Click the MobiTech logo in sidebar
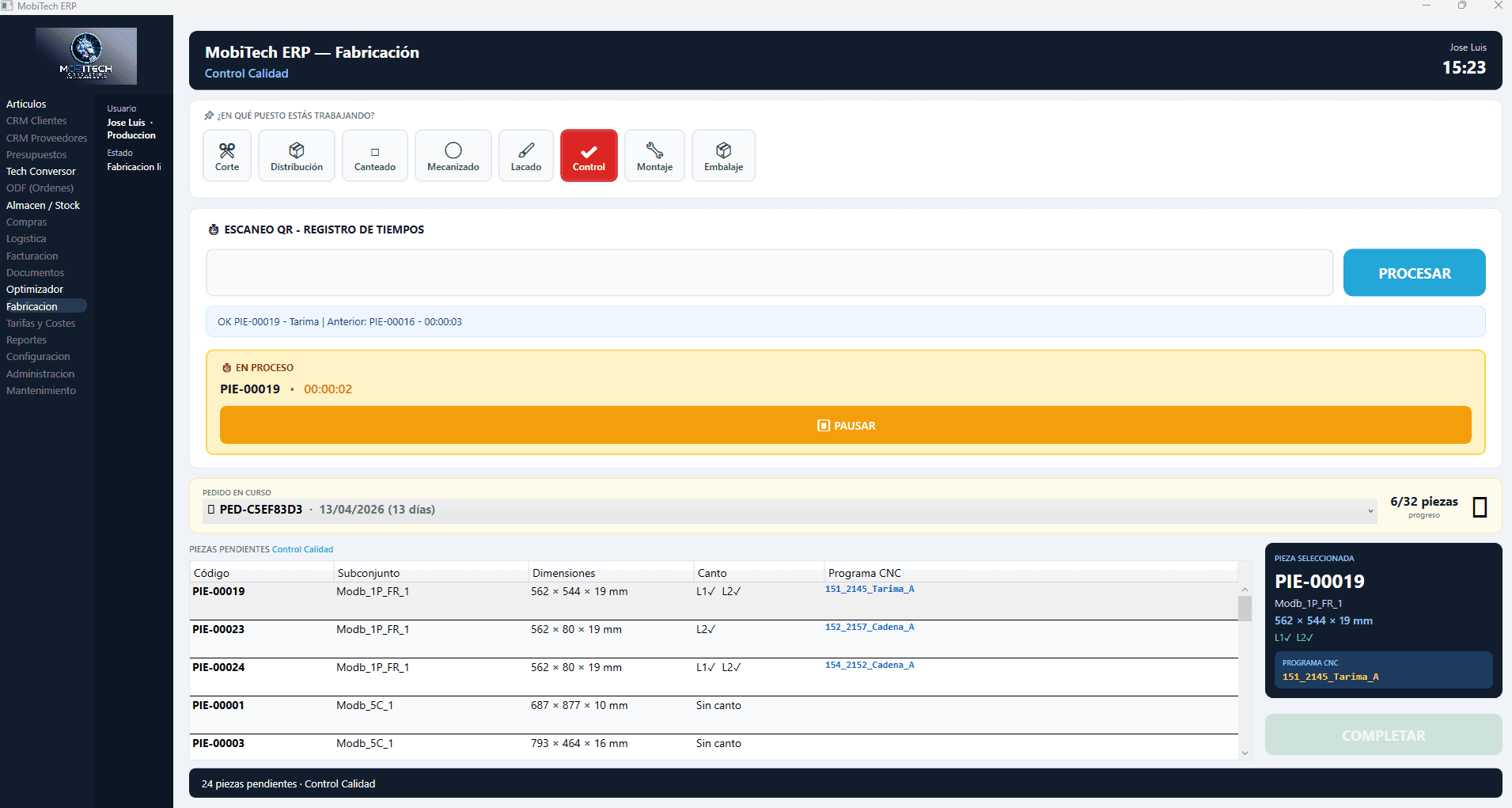This screenshot has width=1512, height=808. click(x=86, y=56)
